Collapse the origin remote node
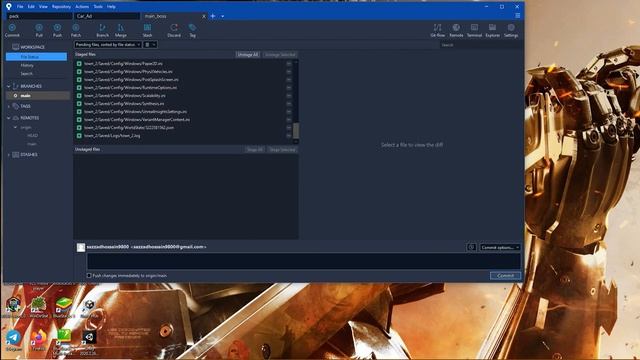The width and height of the screenshot is (640, 360). pos(16,127)
